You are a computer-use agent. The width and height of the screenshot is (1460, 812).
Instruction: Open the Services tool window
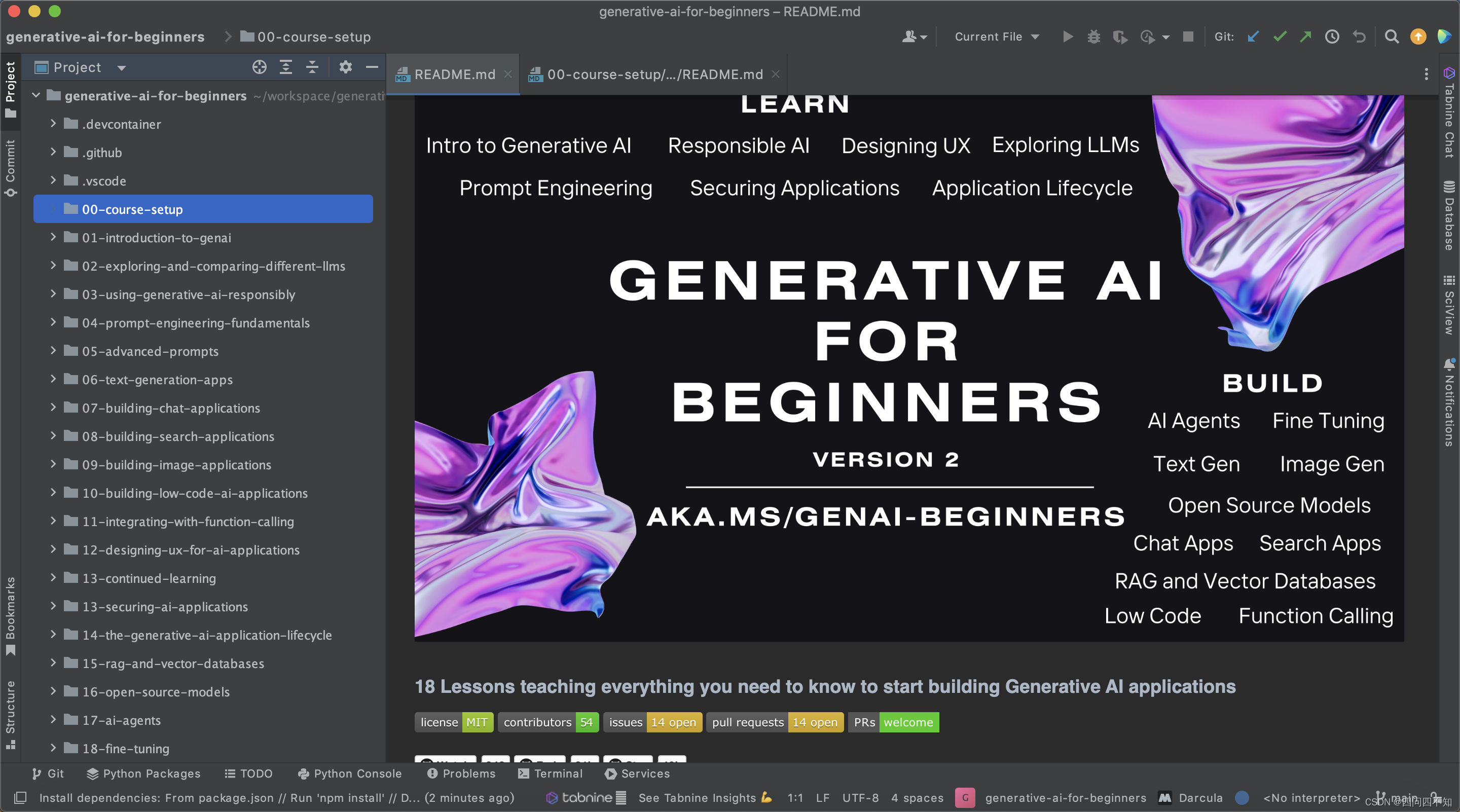tap(637, 773)
